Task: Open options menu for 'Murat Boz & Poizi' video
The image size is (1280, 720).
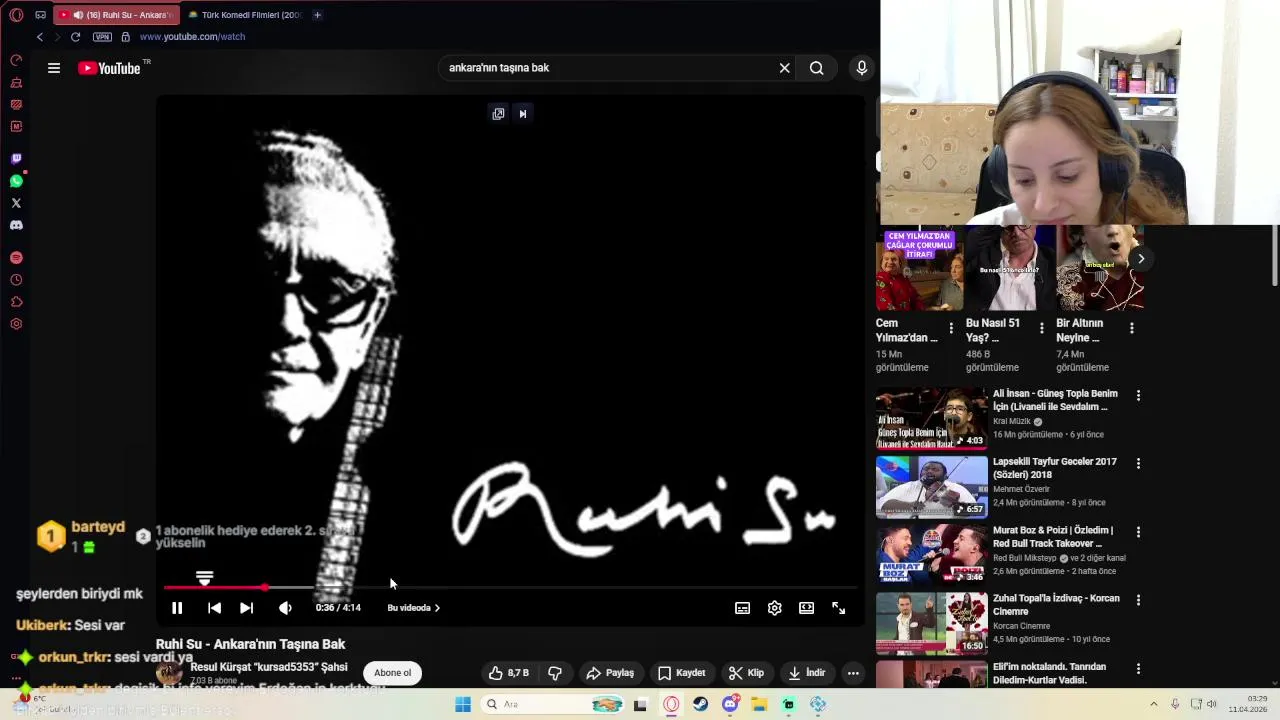Action: tap(1138, 532)
